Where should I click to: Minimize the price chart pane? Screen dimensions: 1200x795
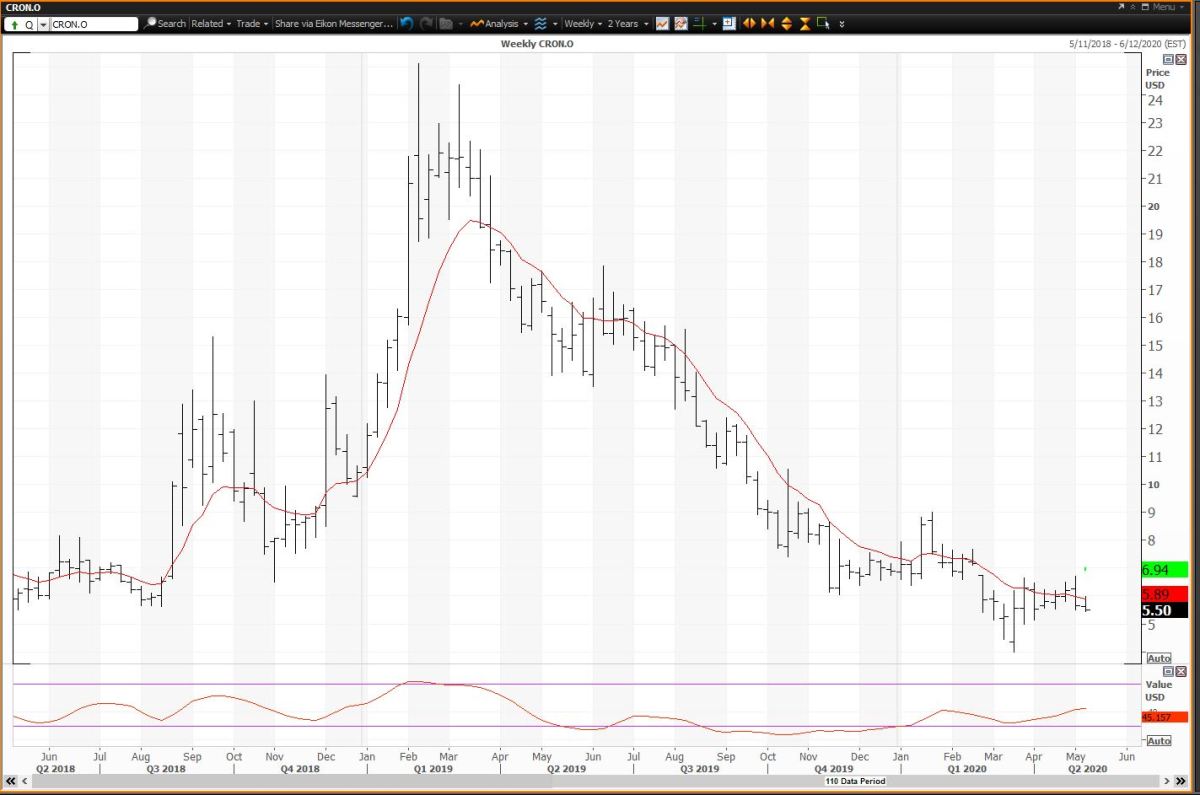[1167, 60]
